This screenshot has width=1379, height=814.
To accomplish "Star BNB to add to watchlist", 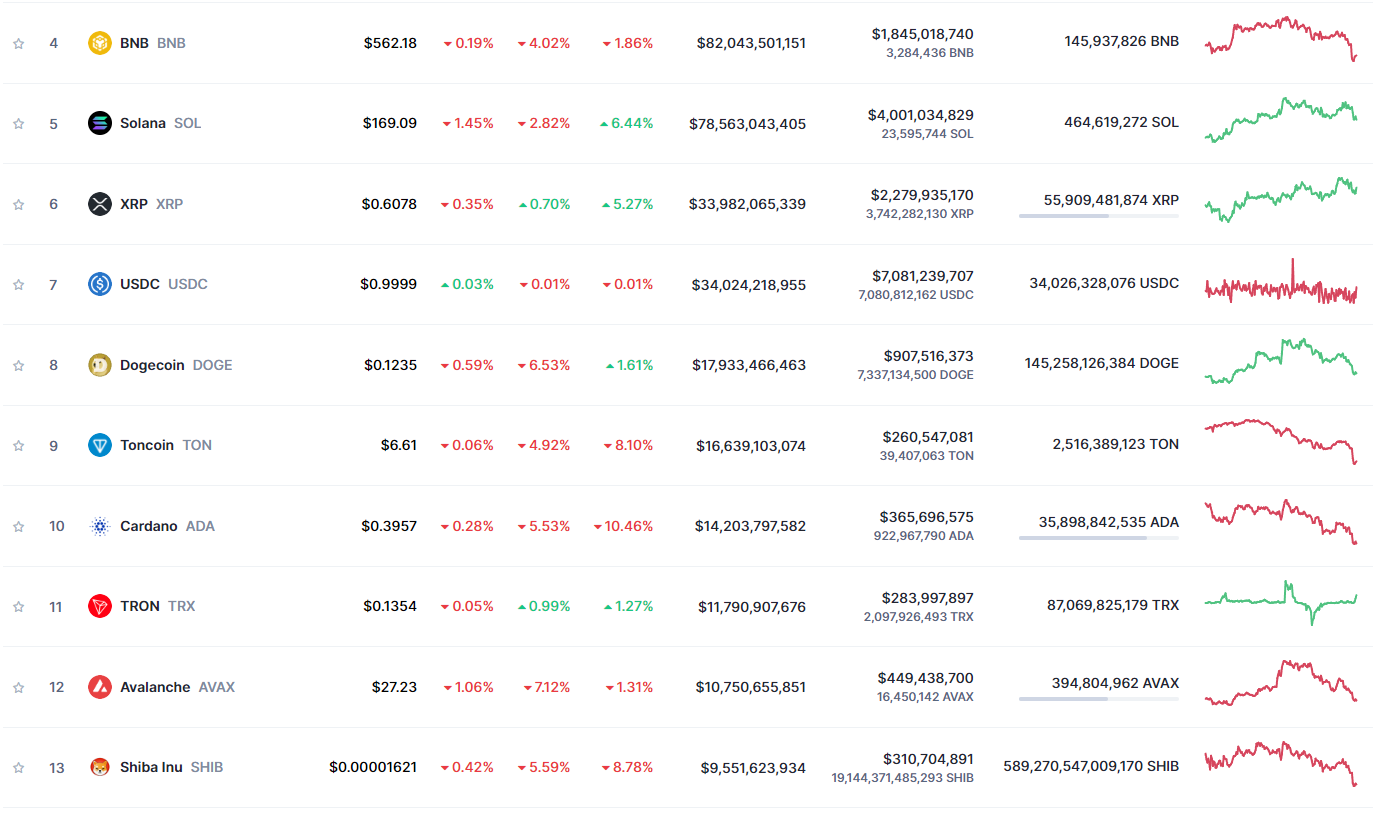I will (x=18, y=43).
